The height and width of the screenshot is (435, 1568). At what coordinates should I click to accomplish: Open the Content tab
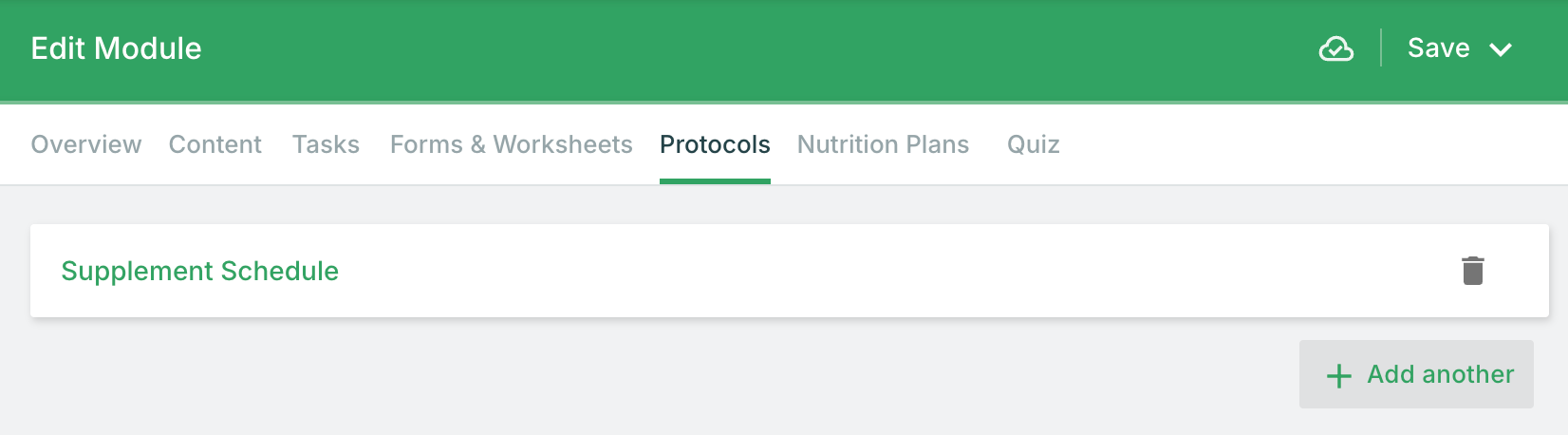215,144
